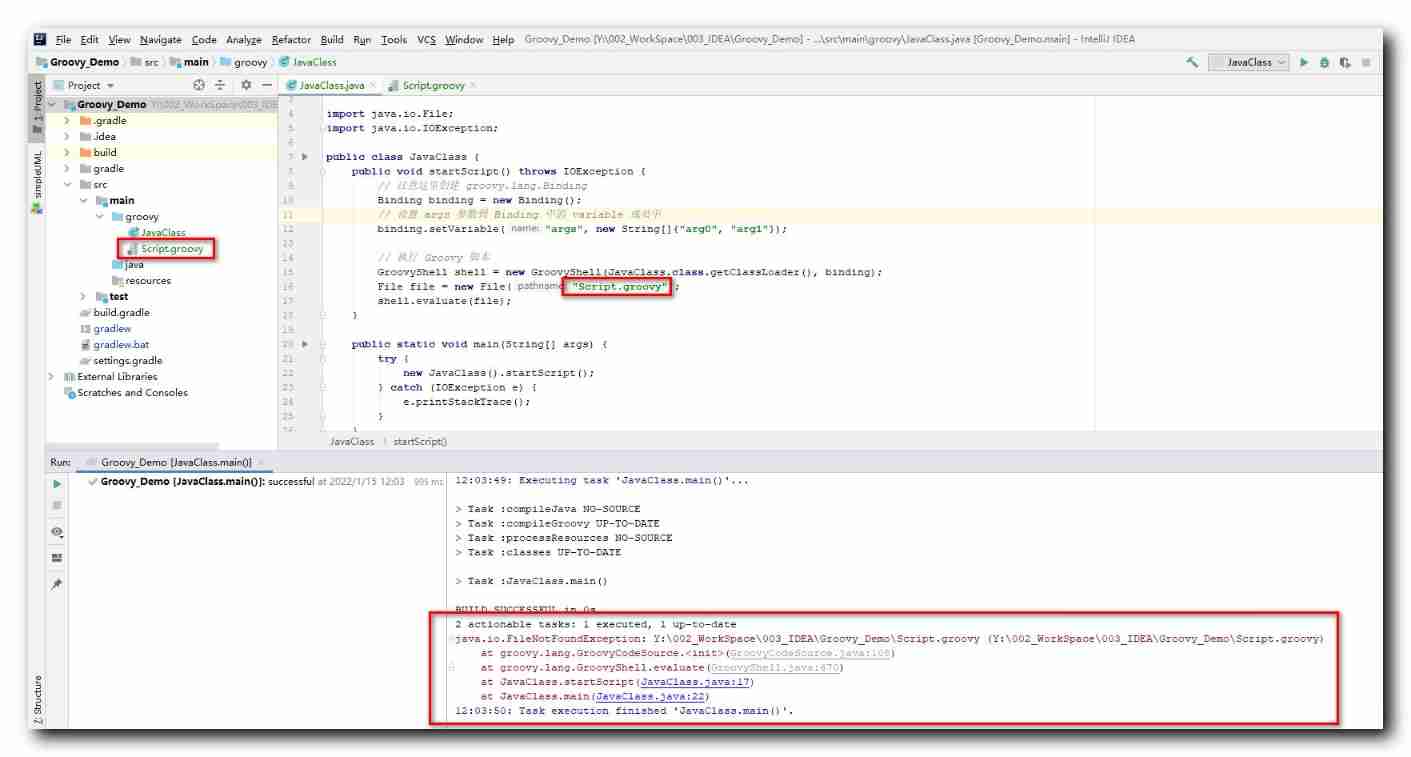Image resolution: width=1411 pixels, height=757 pixels.
Task: Click the layout icon in Run panel sidebar
Action: click(57, 557)
